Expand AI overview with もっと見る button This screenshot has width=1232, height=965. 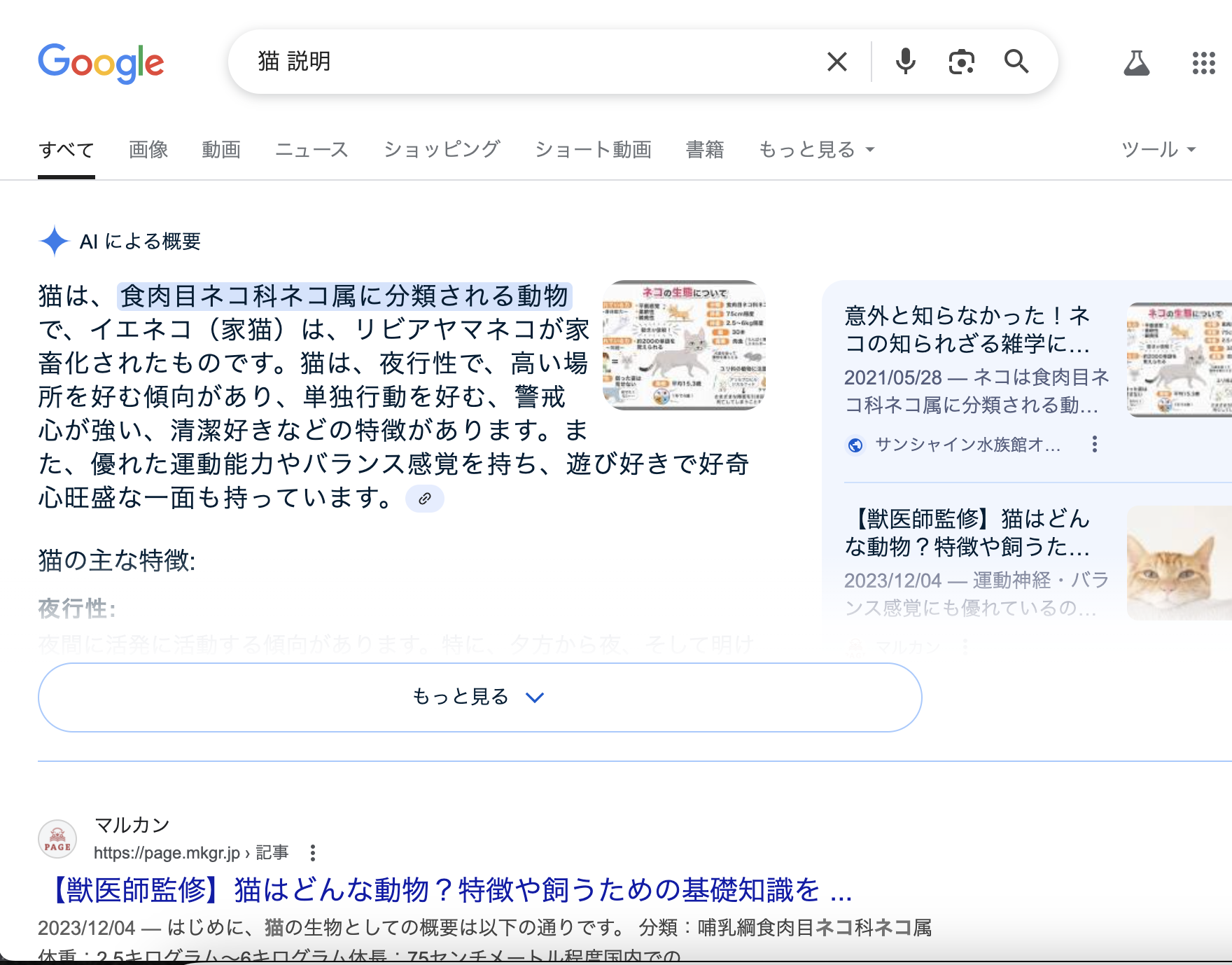[x=479, y=697]
